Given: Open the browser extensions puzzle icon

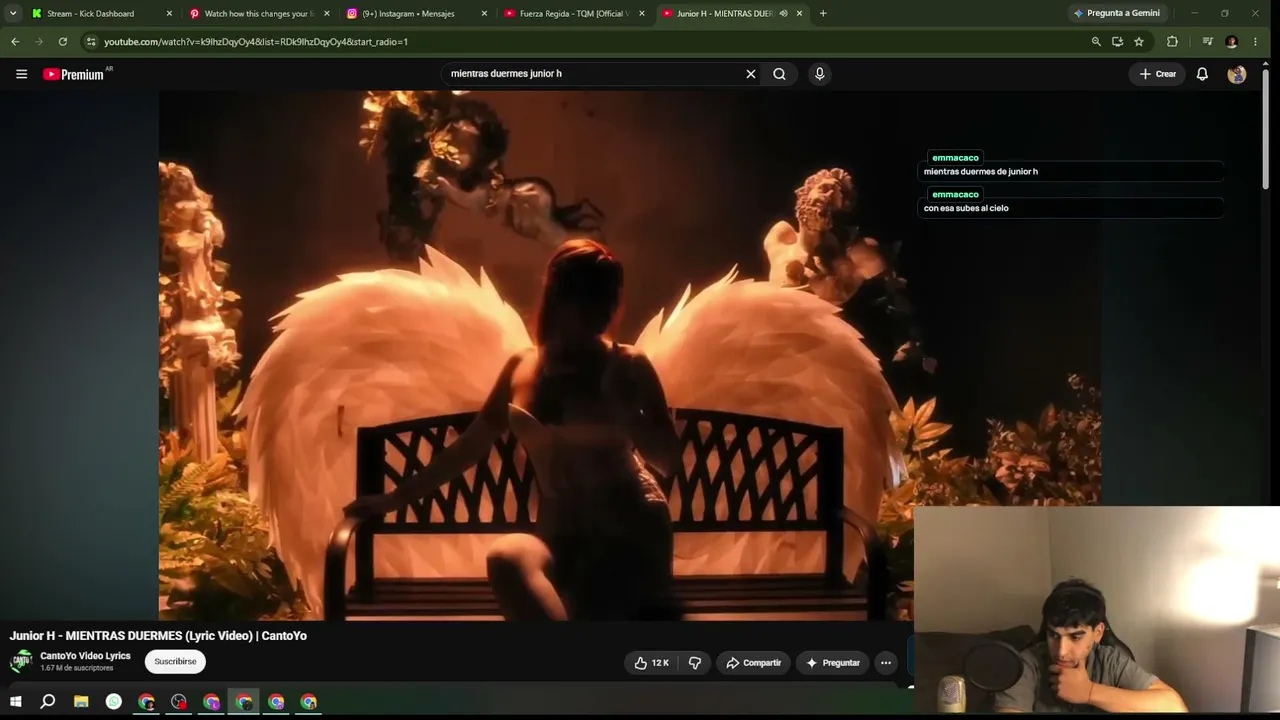Looking at the screenshot, I should [1172, 42].
